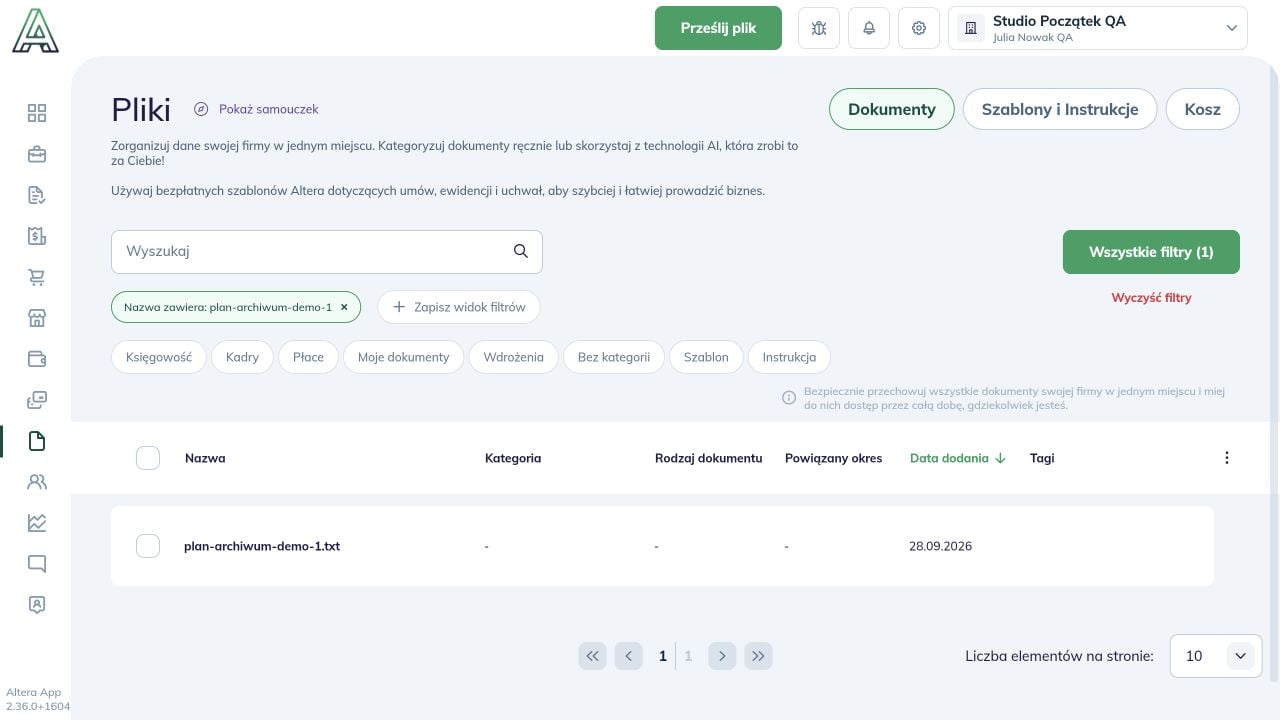Toggle the Księgowość category filter

tap(159, 357)
